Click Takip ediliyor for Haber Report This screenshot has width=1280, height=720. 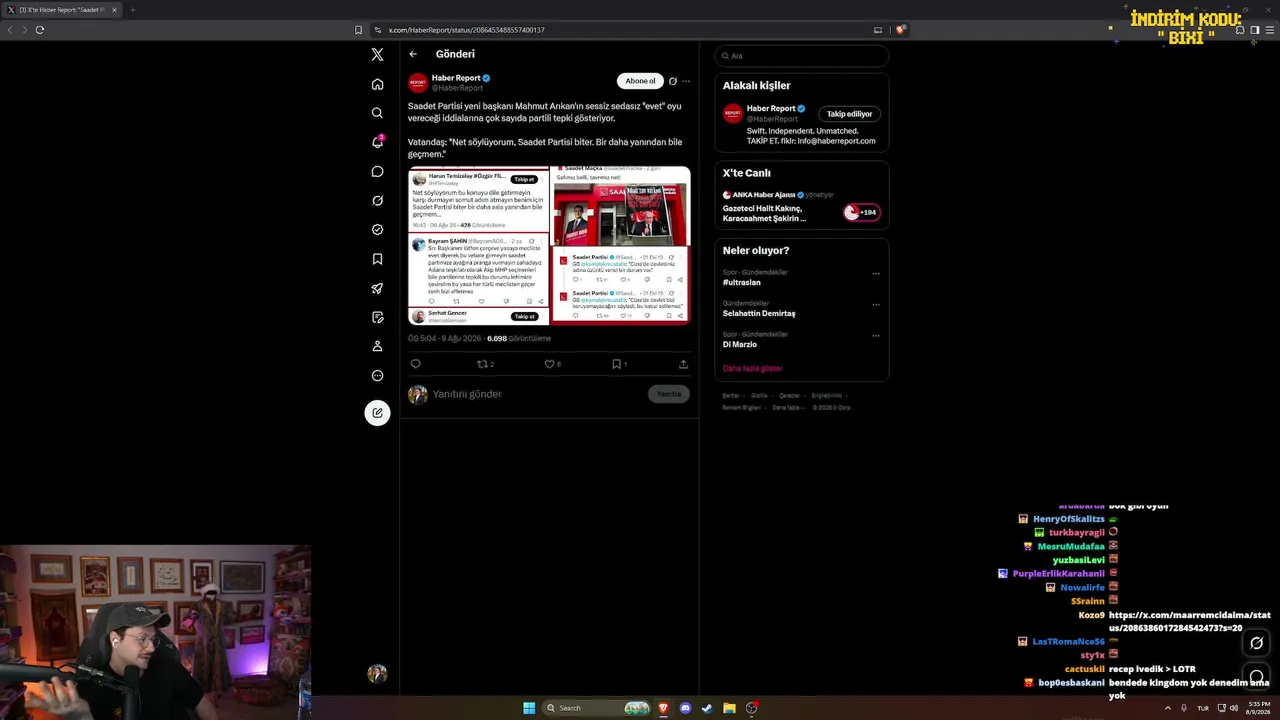coord(849,114)
